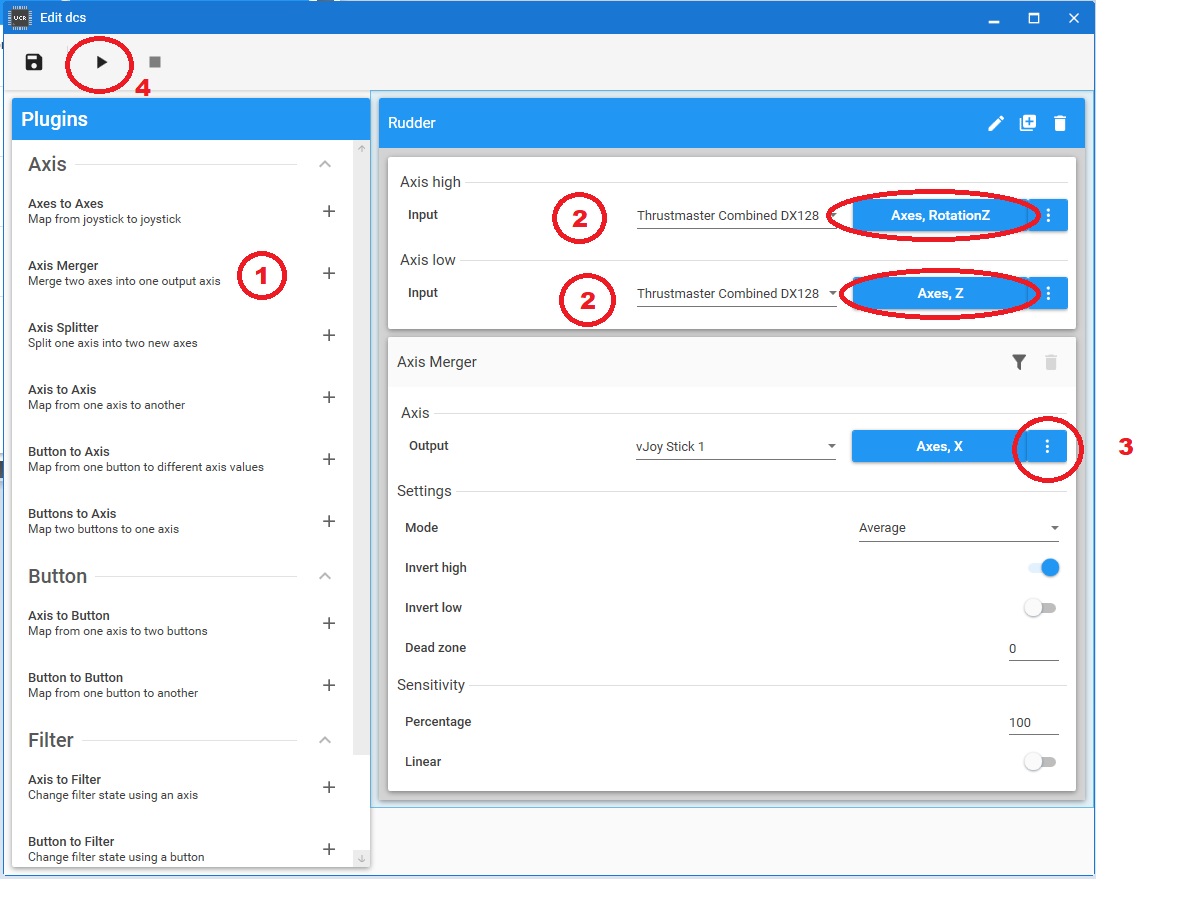Open the vJoy Stick 1 output device dropdown
The height and width of the screenshot is (906, 1187).
(736, 447)
